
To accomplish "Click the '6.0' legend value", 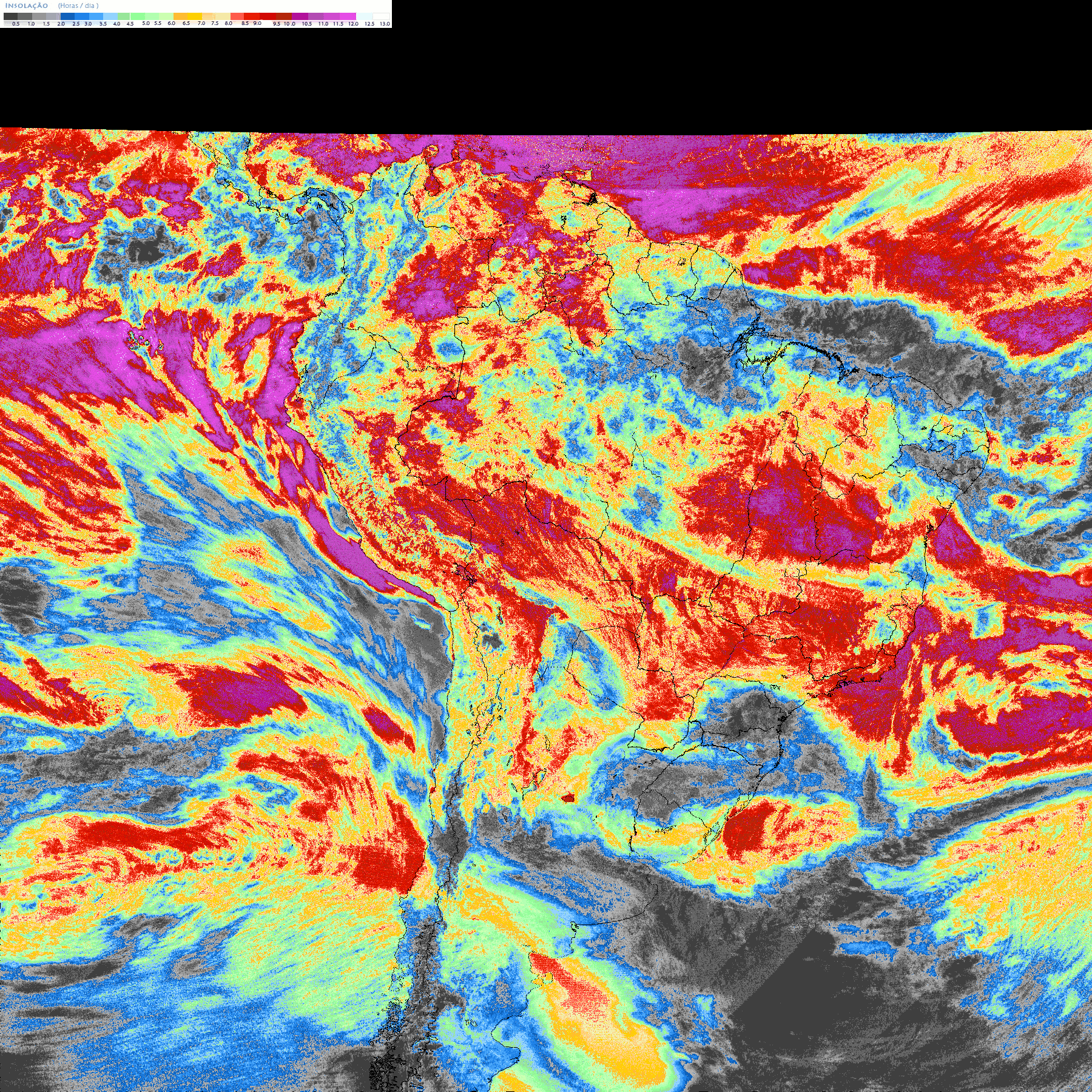I will (172, 23).
